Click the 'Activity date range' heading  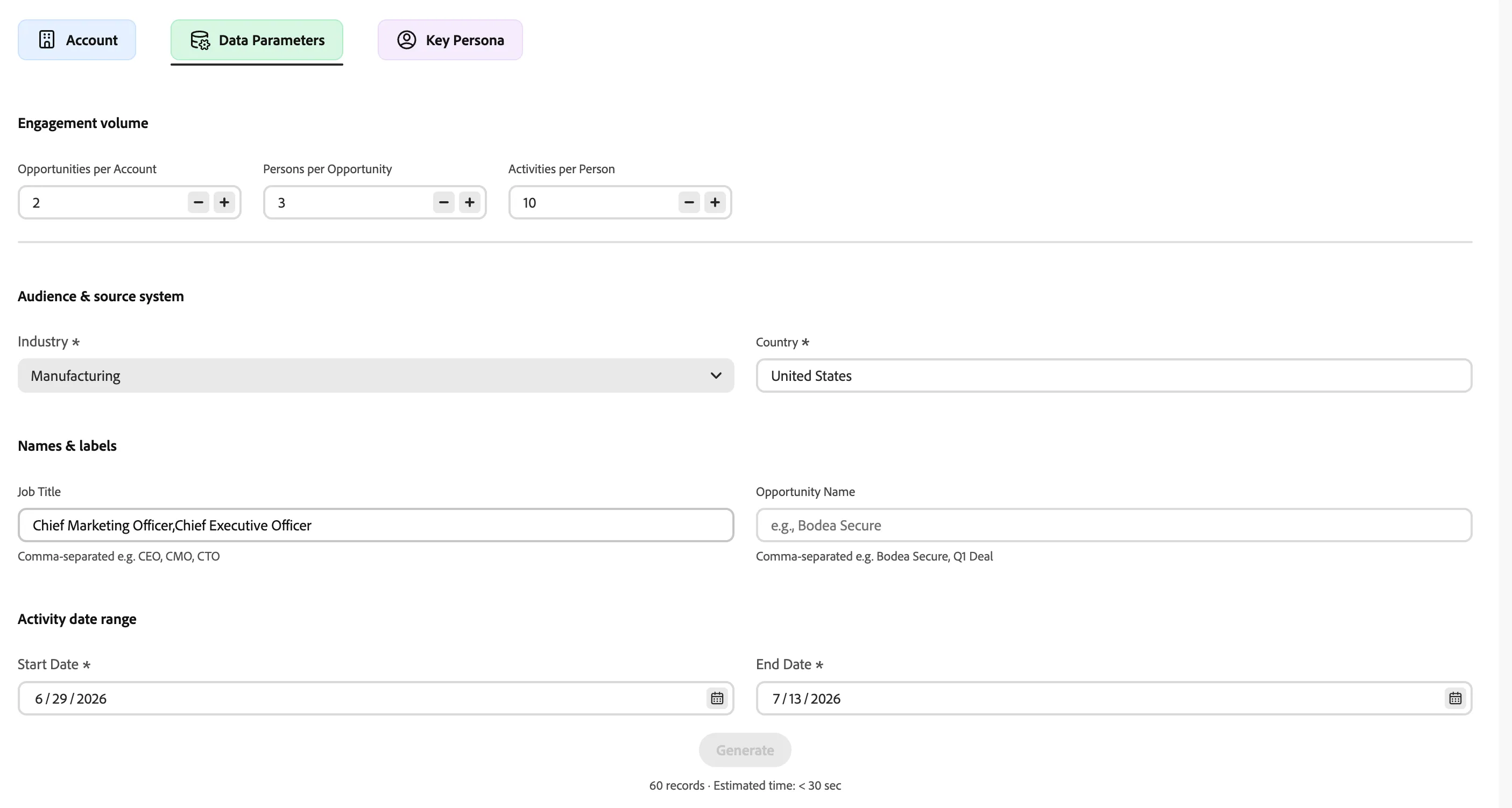click(x=77, y=619)
